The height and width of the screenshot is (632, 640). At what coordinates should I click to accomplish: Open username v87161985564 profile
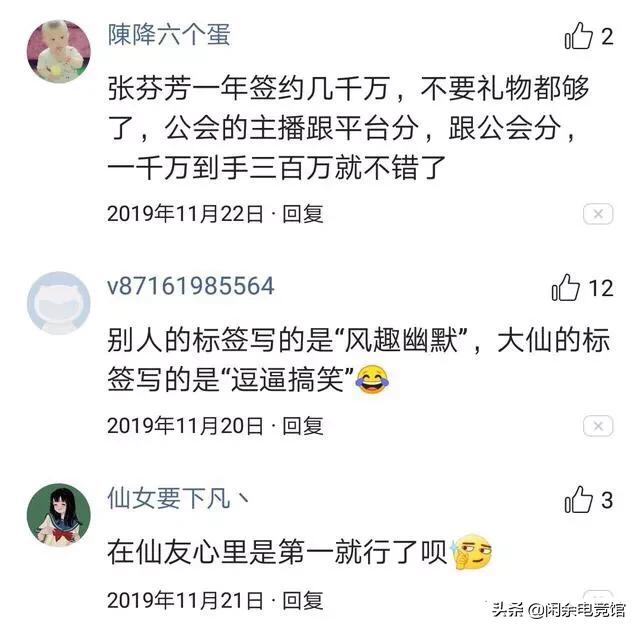pyautogui.click(x=191, y=286)
